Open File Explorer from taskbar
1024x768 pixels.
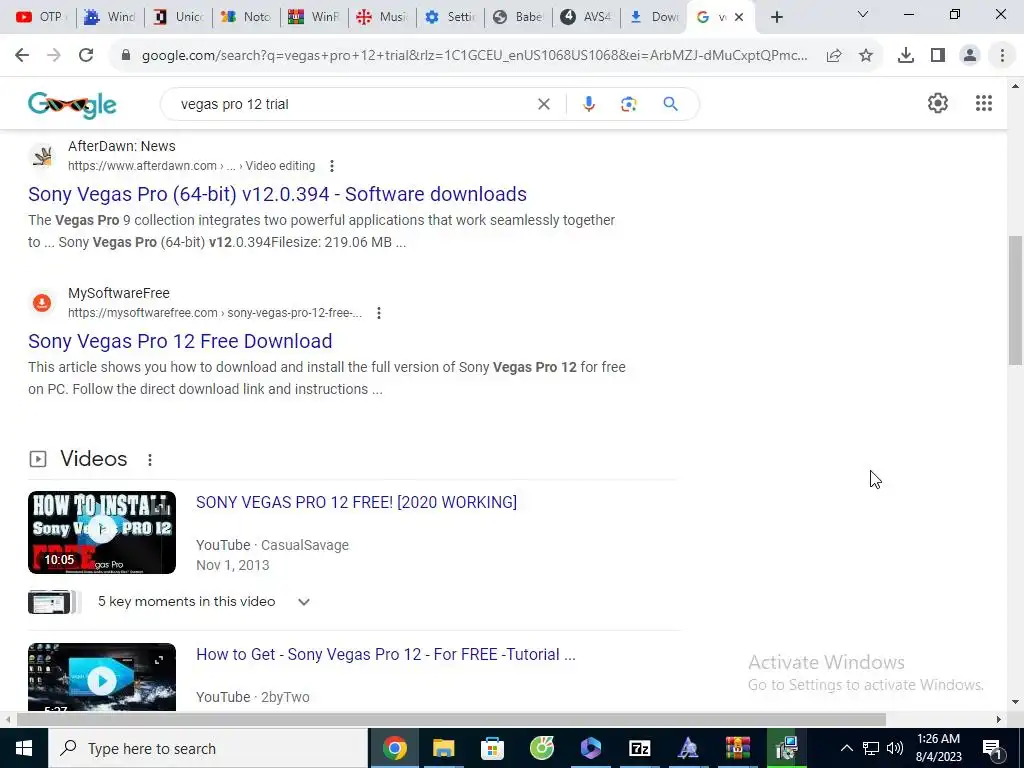(x=443, y=748)
